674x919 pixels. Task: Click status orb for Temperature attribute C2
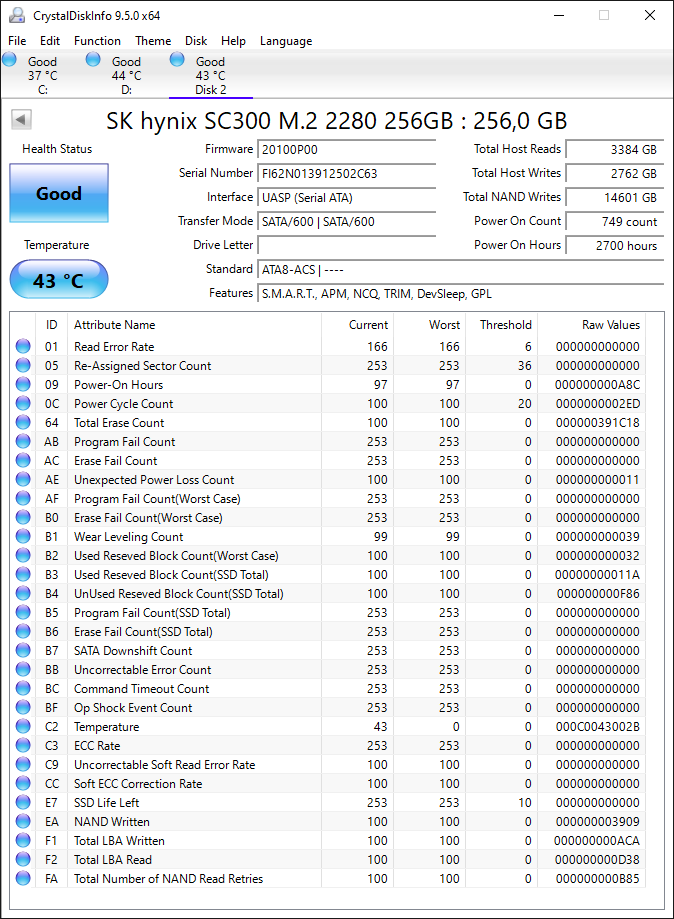click(x=23, y=726)
